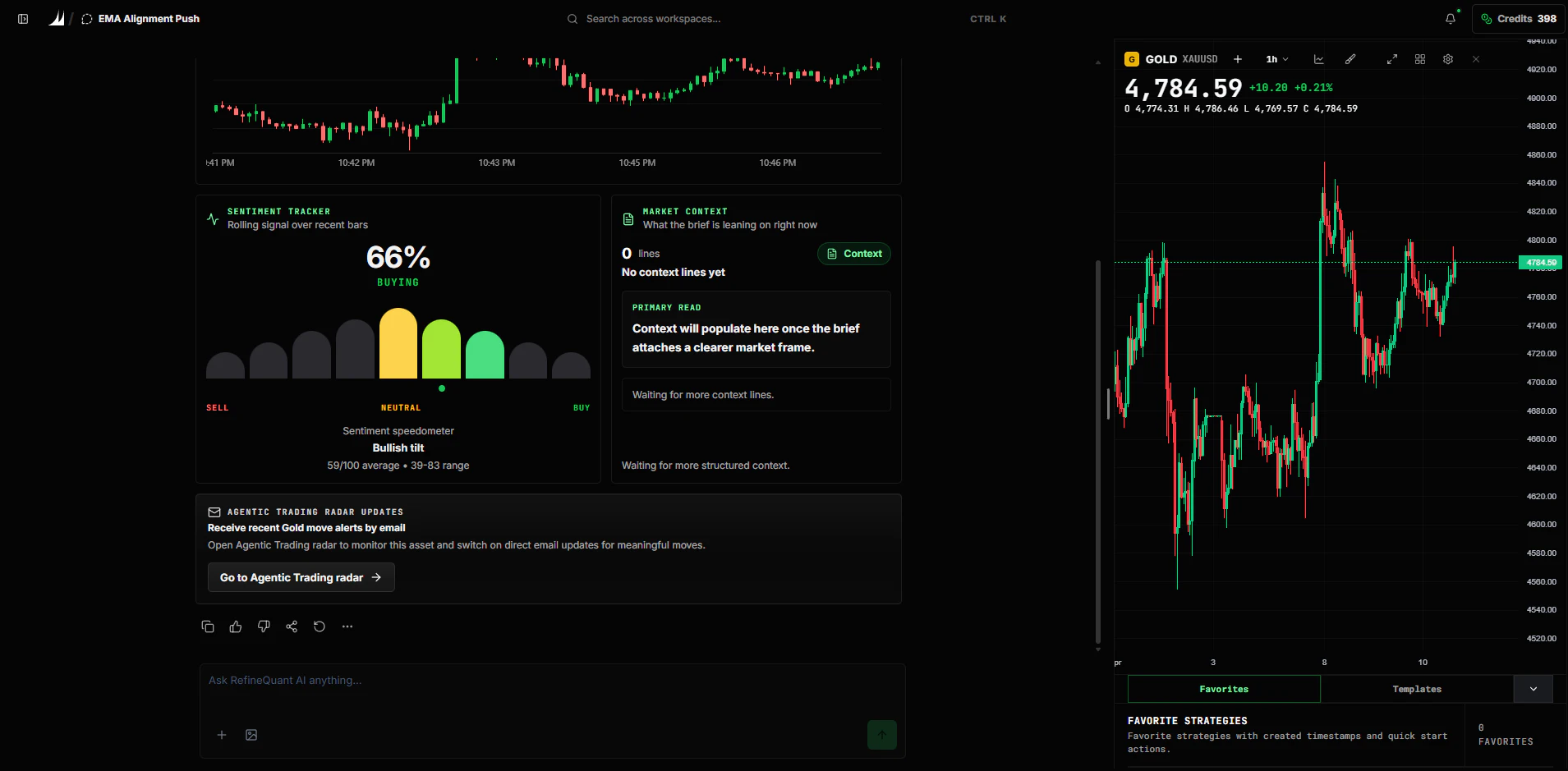Image resolution: width=1568 pixels, height=771 pixels.
Task: Click the Context button
Action: point(854,254)
